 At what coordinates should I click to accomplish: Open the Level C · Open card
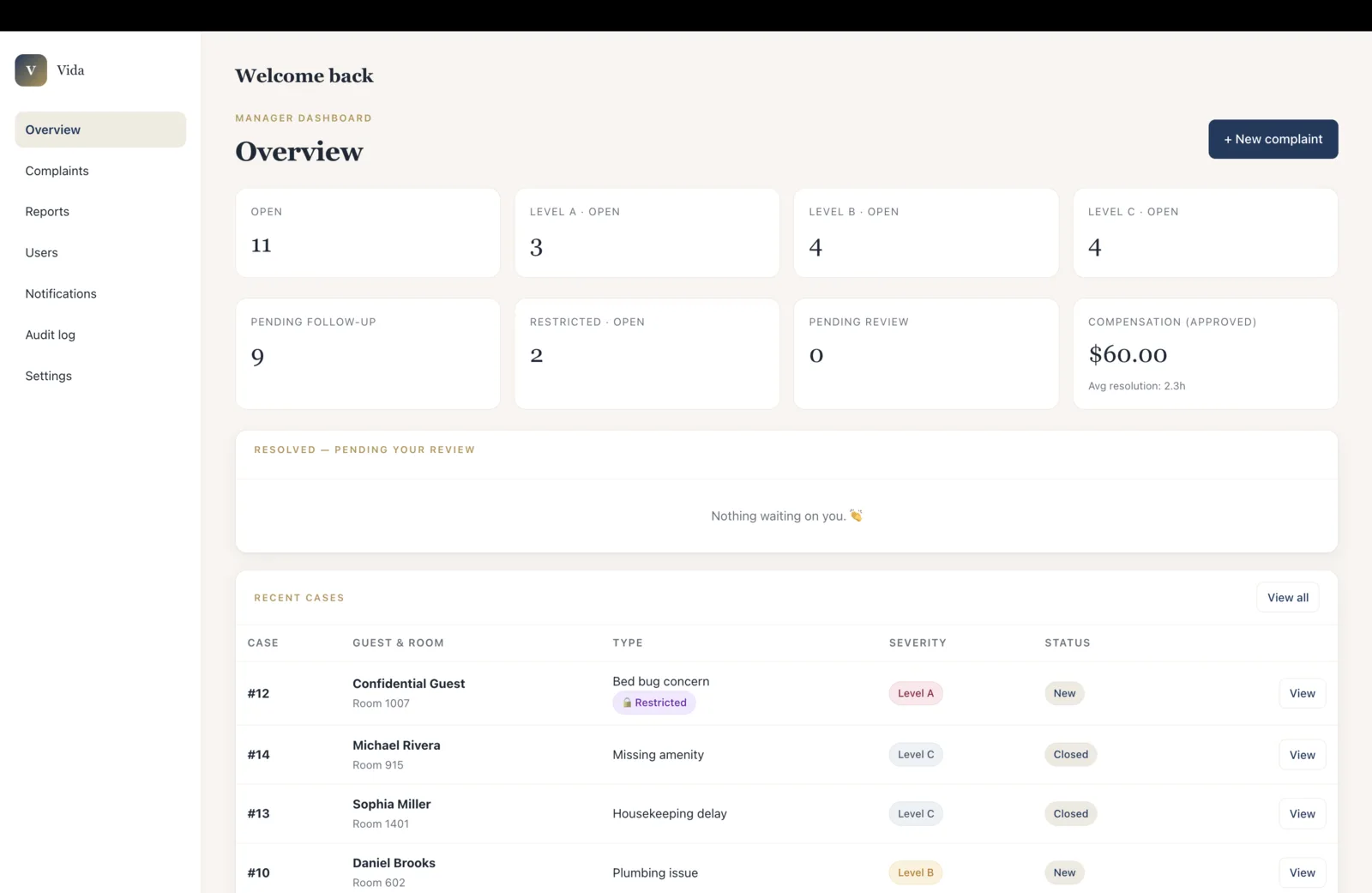tap(1205, 232)
